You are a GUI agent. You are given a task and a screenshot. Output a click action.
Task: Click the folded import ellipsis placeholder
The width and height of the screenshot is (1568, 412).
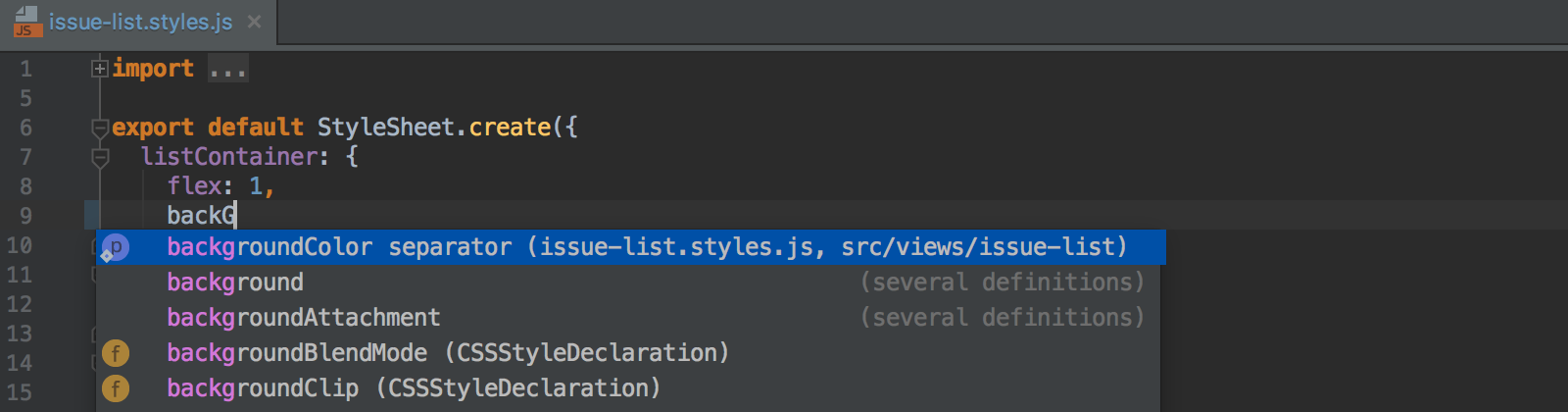[x=227, y=69]
